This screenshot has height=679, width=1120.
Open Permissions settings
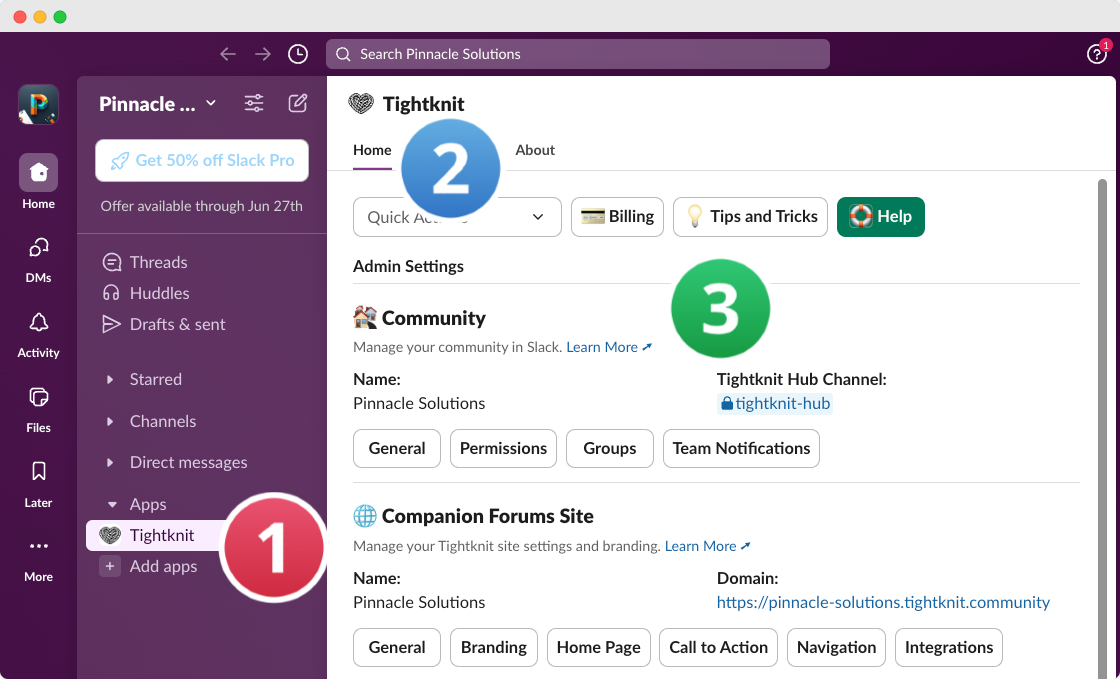(504, 448)
